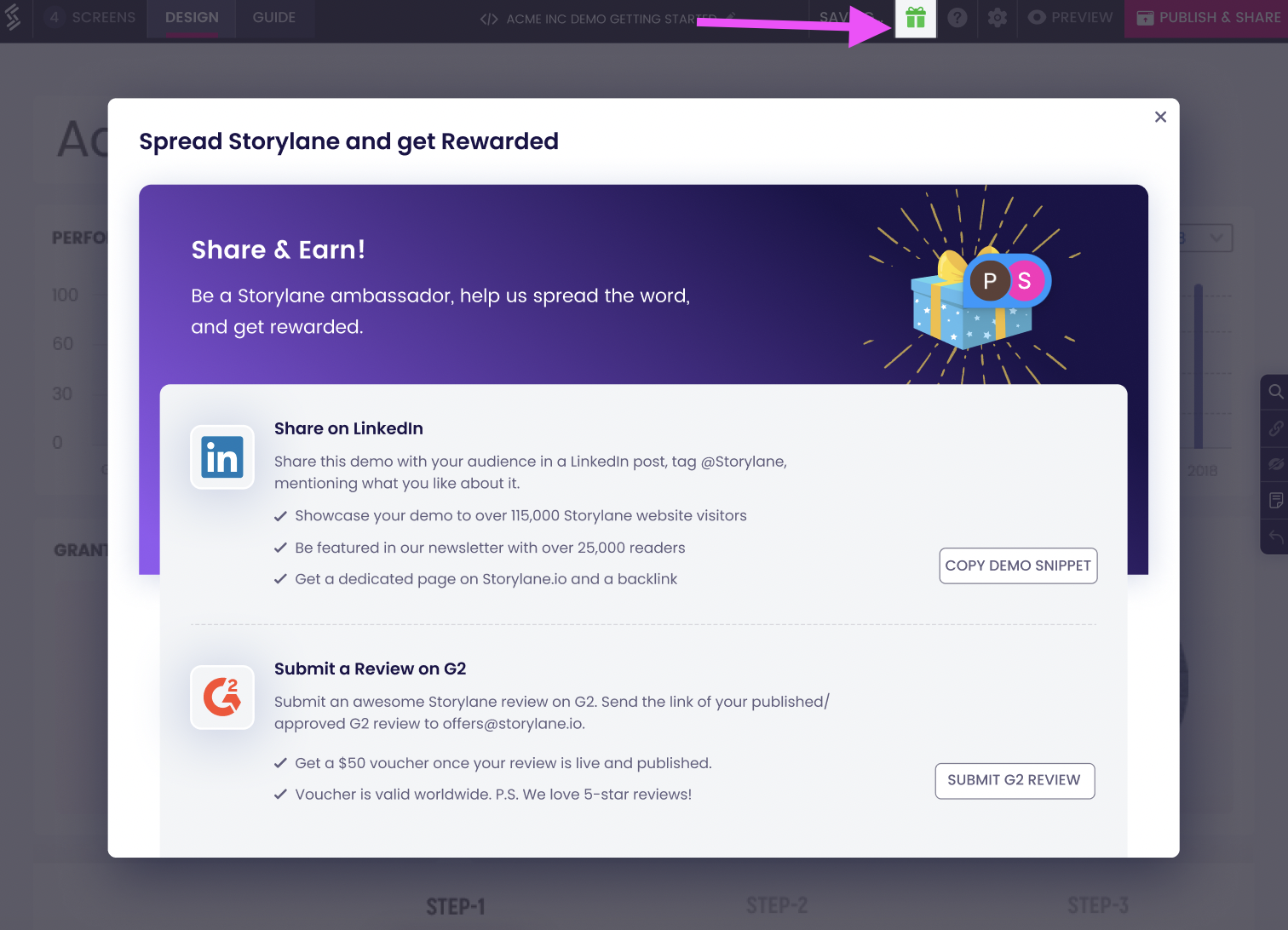
Task: Click the LinkedIn logo icon
Action: pyautogui.click(x=222, y=457)
